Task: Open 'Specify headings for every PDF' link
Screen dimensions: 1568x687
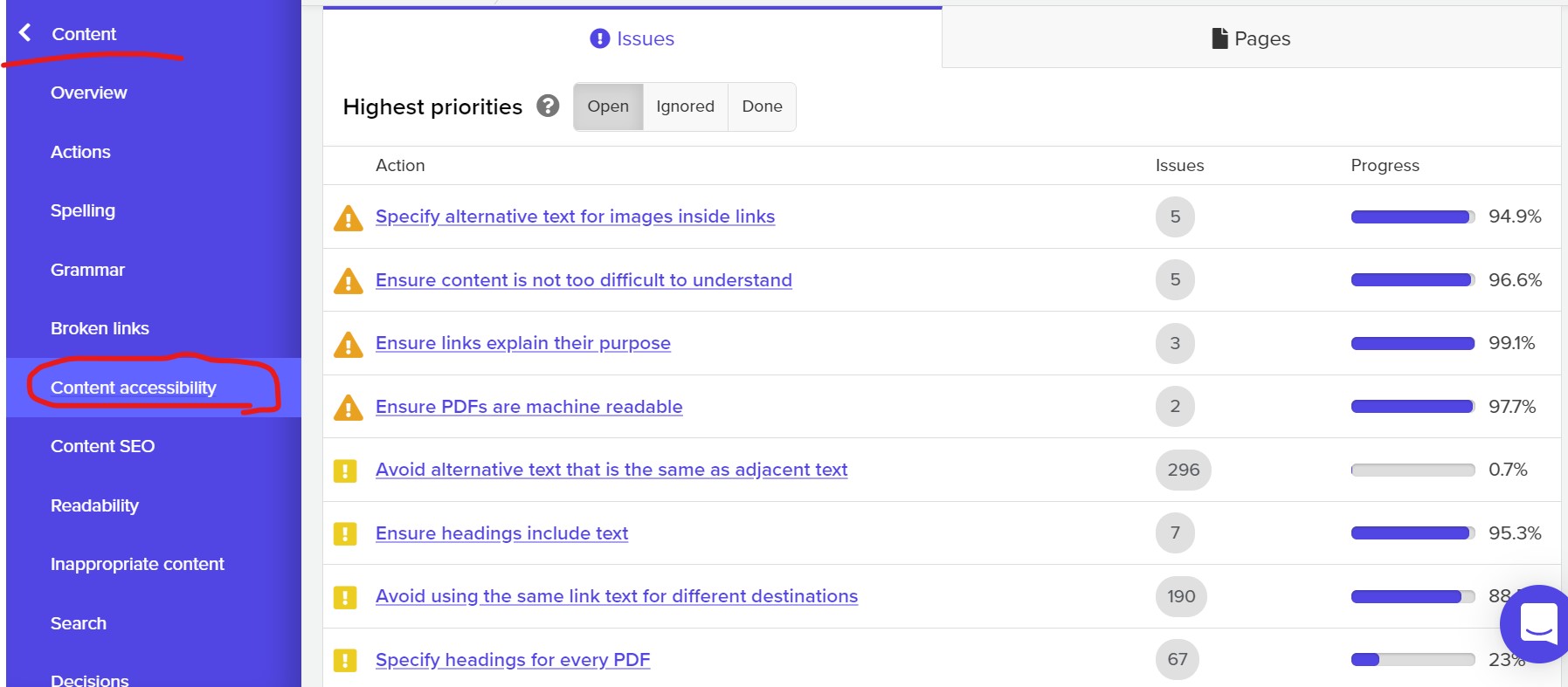Action: pos(513,660)
